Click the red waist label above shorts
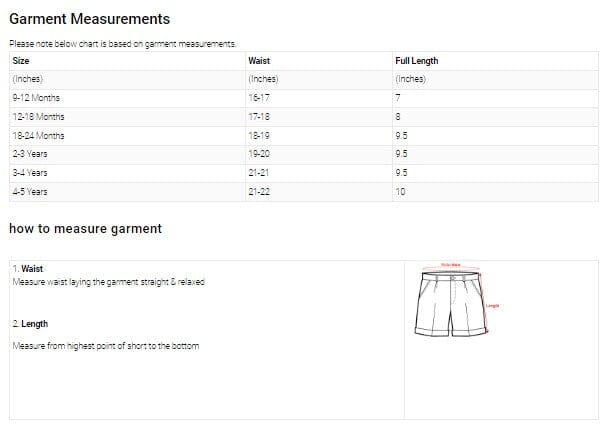 coord(450,264)
